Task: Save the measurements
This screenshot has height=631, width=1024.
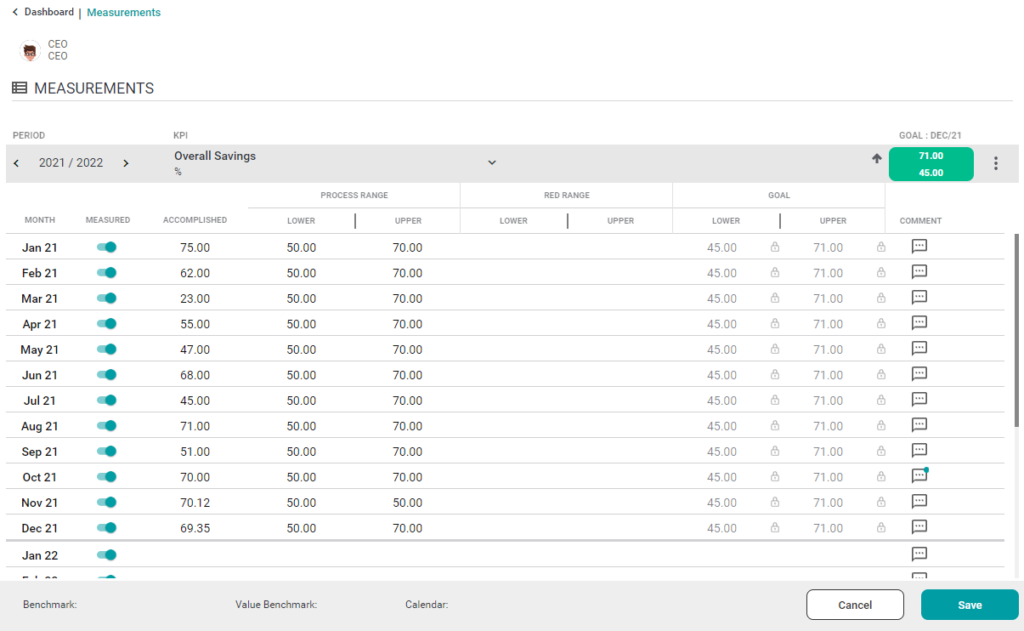Action: tap(969, 604)
